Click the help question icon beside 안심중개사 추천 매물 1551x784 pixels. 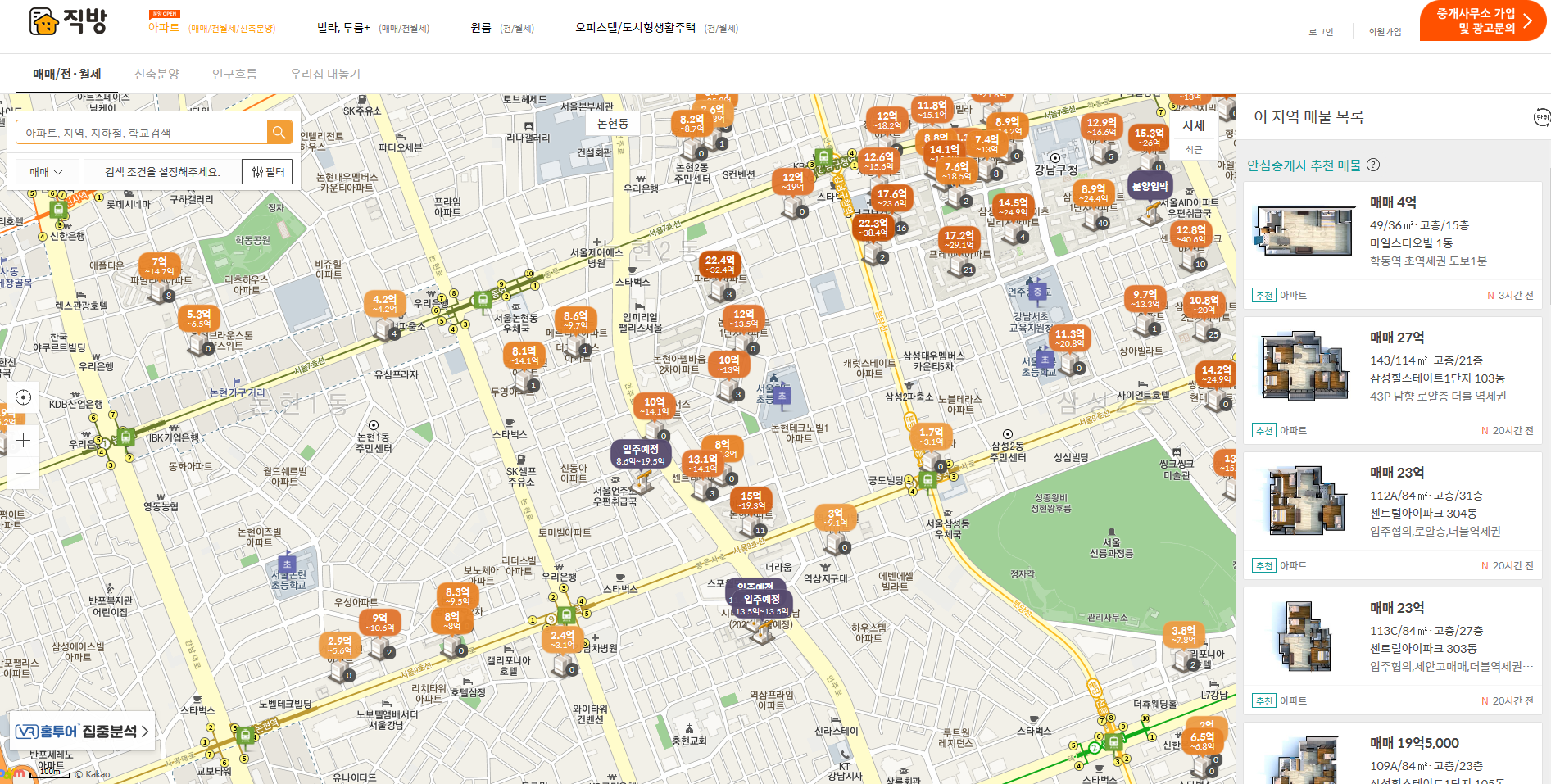[x=1373, y=165]
